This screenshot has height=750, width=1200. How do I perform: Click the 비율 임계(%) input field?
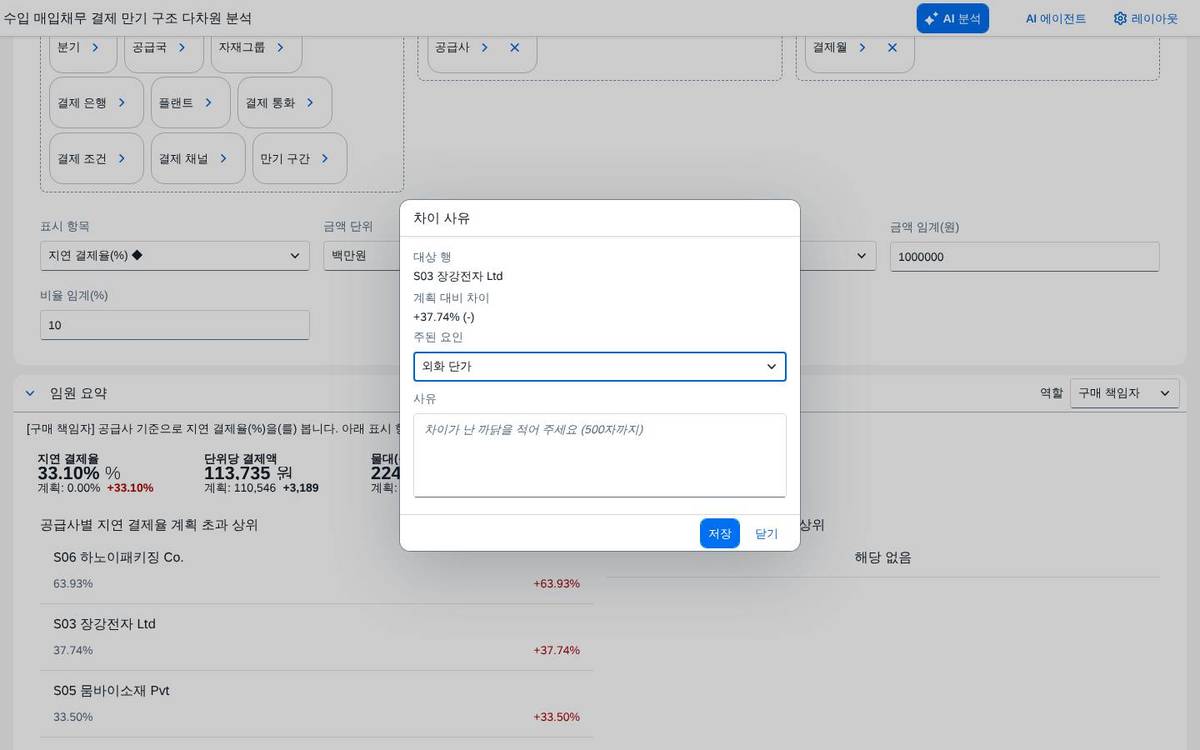point(175,325)
